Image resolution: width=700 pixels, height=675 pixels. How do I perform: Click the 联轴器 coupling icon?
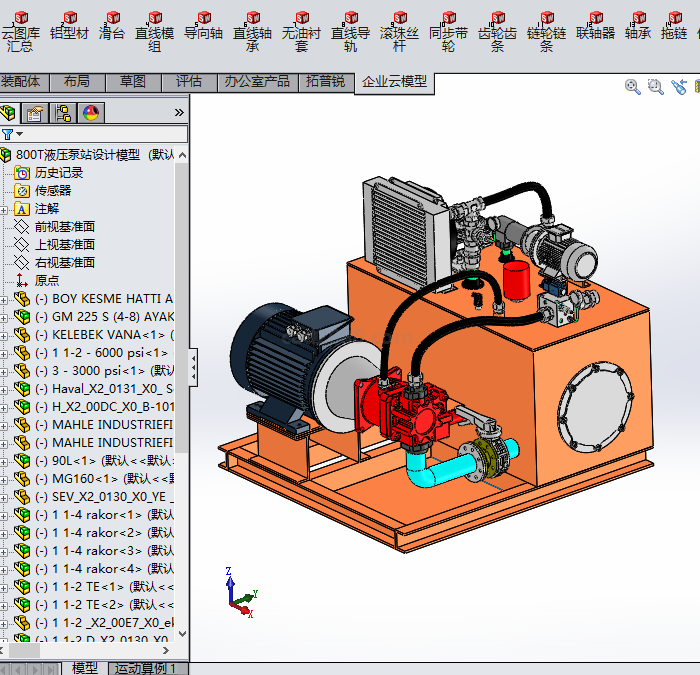[x=596, y=26]
